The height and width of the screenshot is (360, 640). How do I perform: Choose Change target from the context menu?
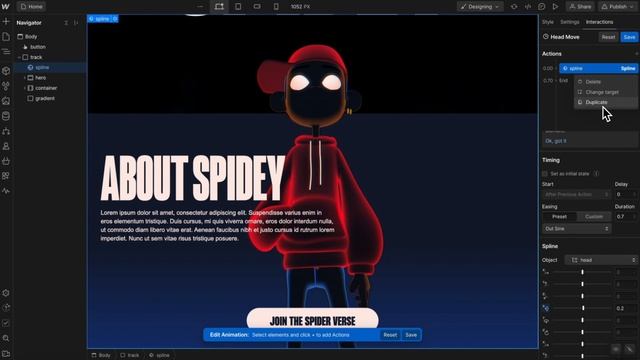tap(606, 92)
